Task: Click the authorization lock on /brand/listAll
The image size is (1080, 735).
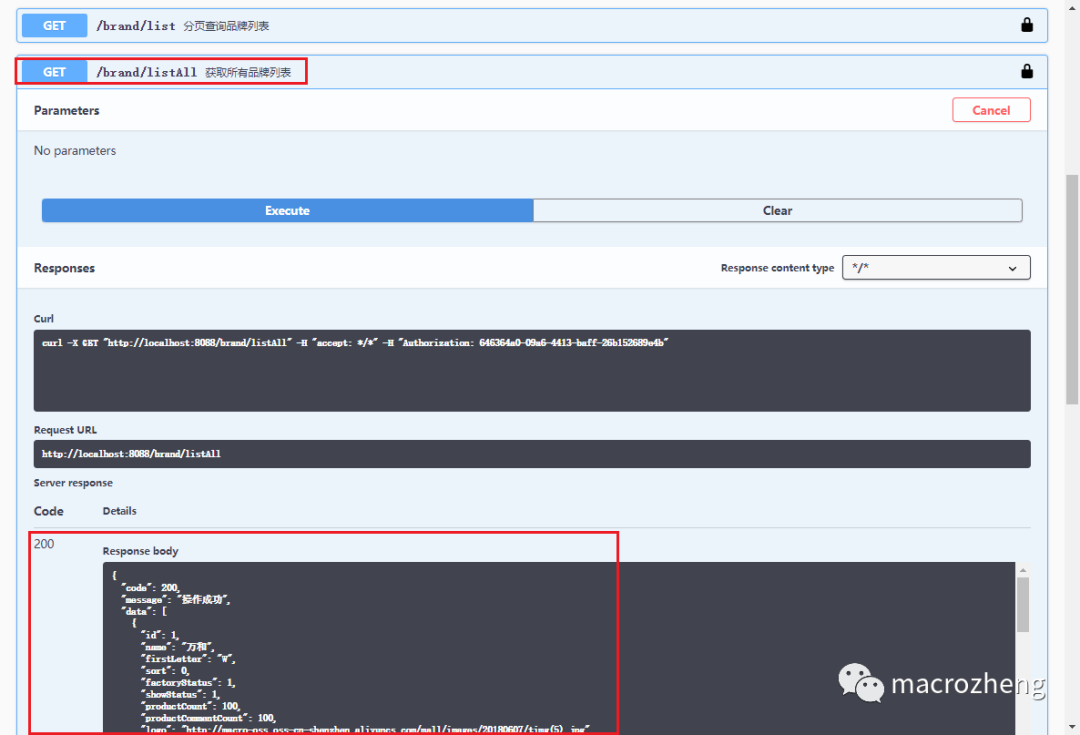Action: pos(1026,71)
